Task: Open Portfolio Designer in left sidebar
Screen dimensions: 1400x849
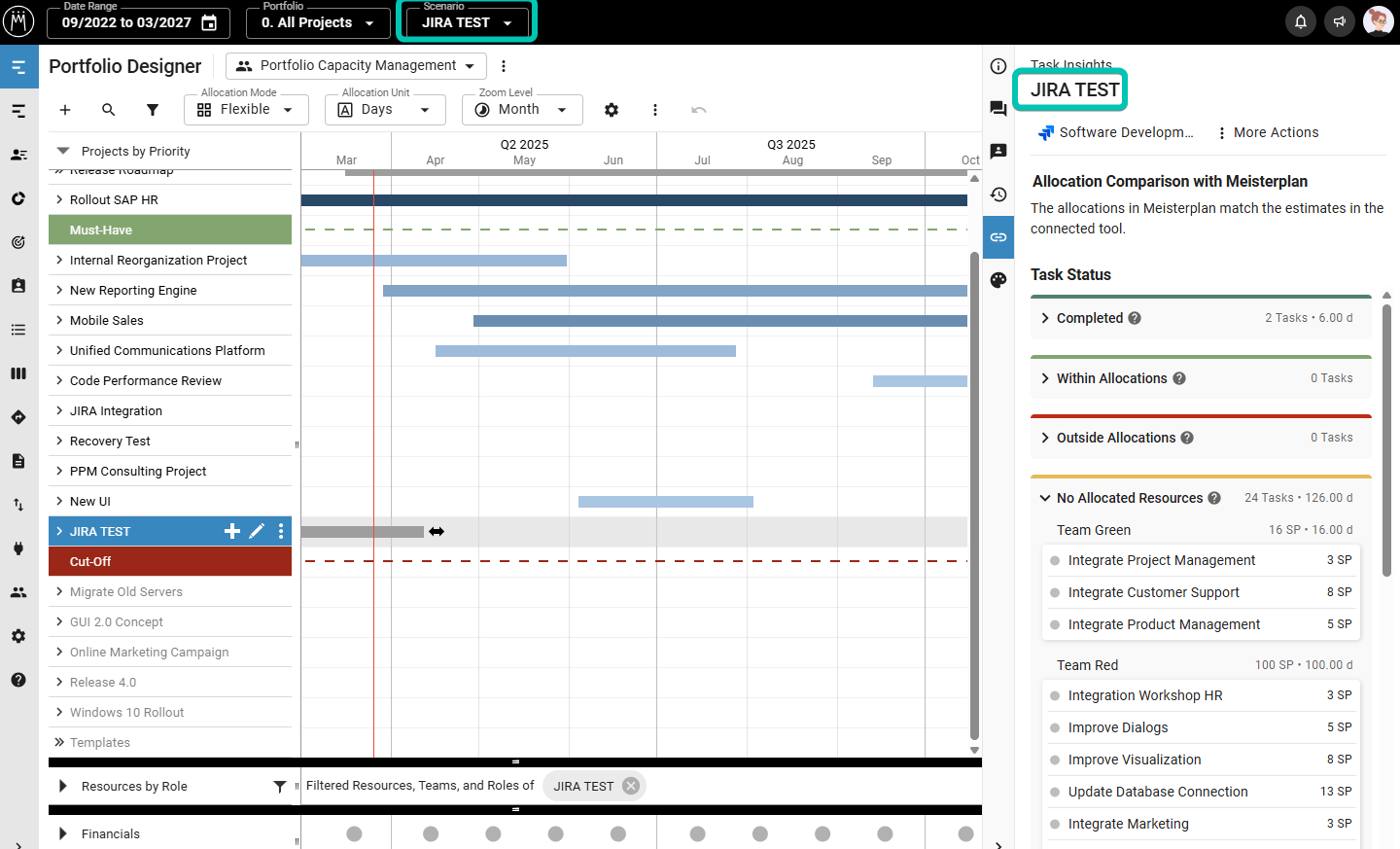Action: (18, 67)
